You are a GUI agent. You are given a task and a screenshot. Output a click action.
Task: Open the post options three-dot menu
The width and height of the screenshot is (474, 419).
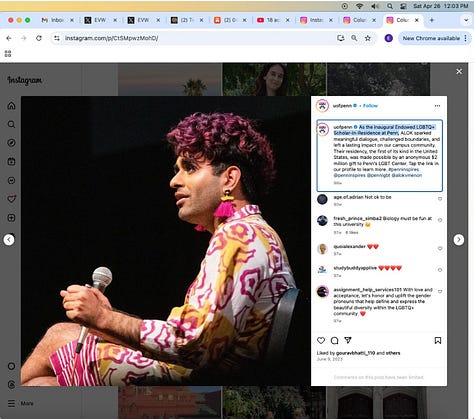[x=437, y=106]
